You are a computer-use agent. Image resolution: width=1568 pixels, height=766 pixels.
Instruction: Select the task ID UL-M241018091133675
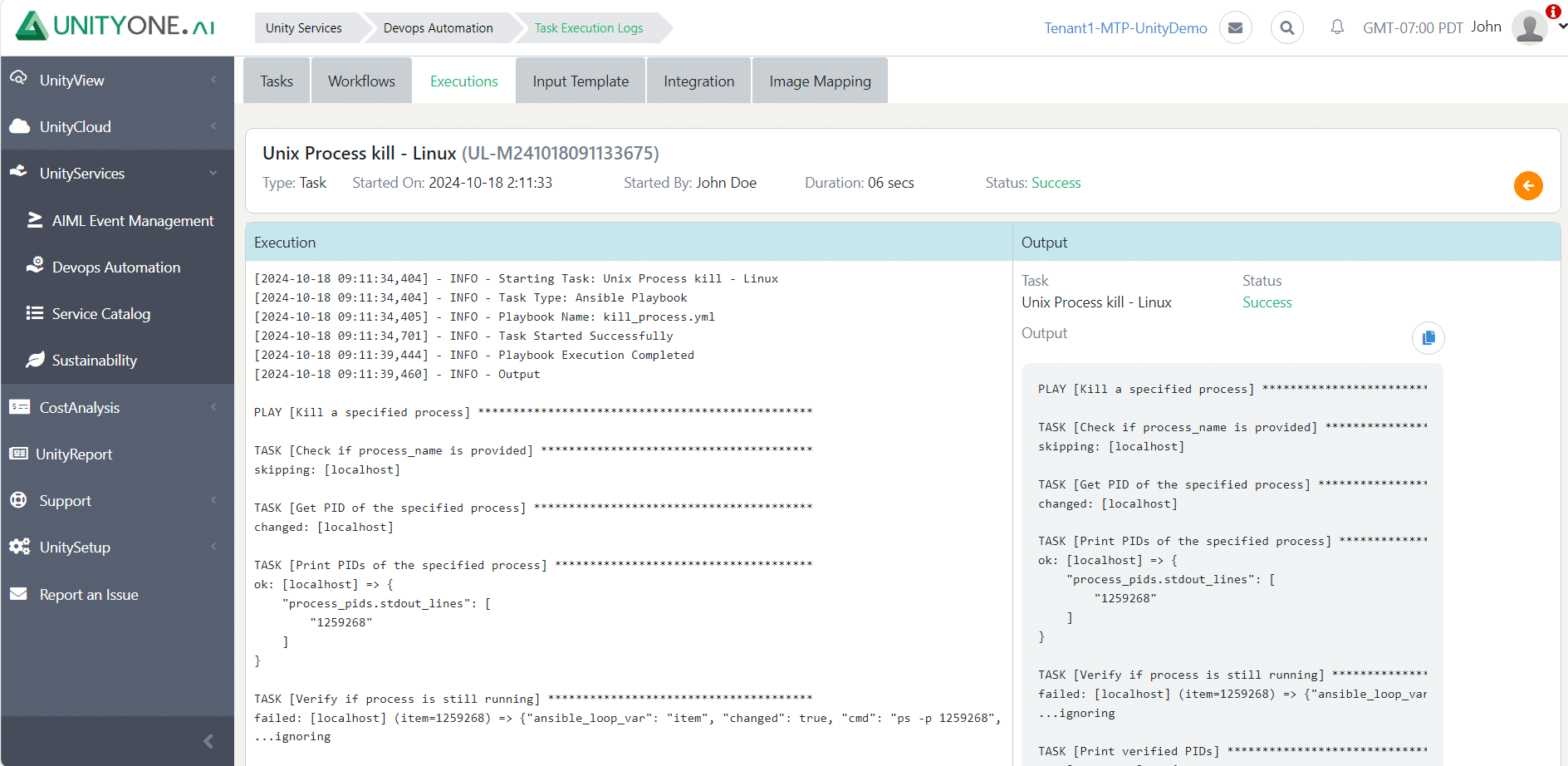coord(561,153)
